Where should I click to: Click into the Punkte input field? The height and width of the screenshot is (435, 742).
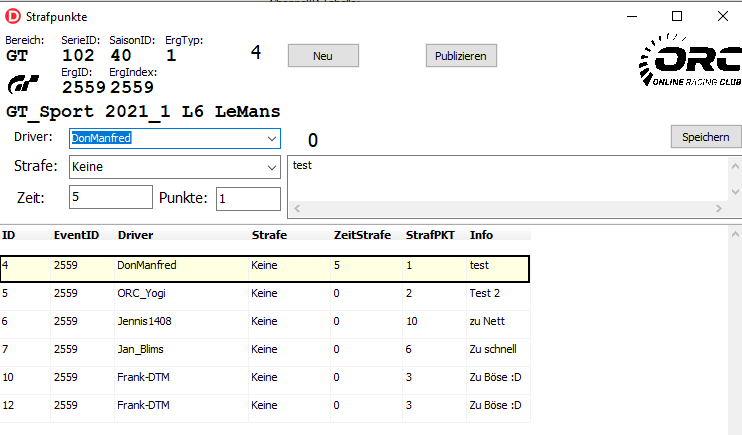248,198
